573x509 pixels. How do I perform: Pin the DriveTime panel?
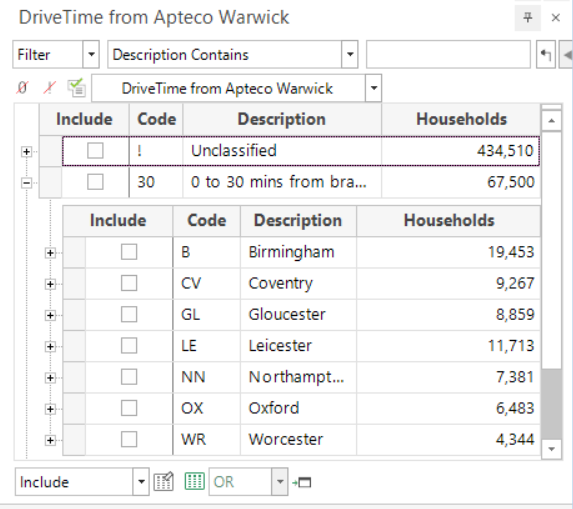click(x=528, y=18)
